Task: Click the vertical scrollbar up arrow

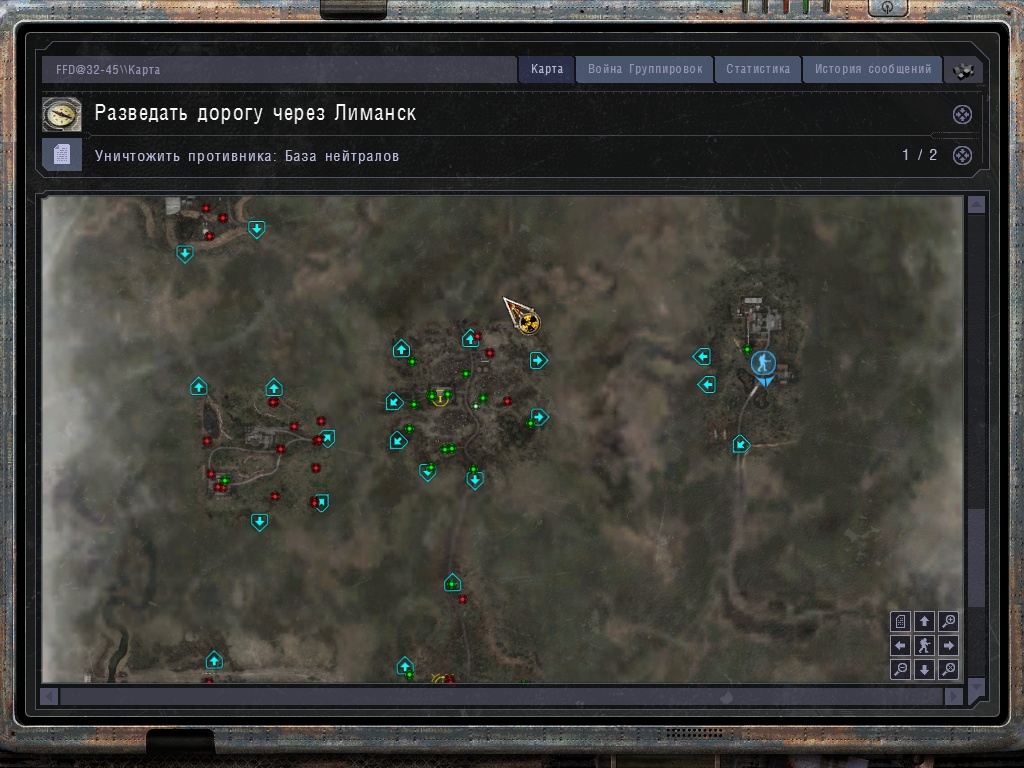Action: pyautogui.click(x=976, y=206)
